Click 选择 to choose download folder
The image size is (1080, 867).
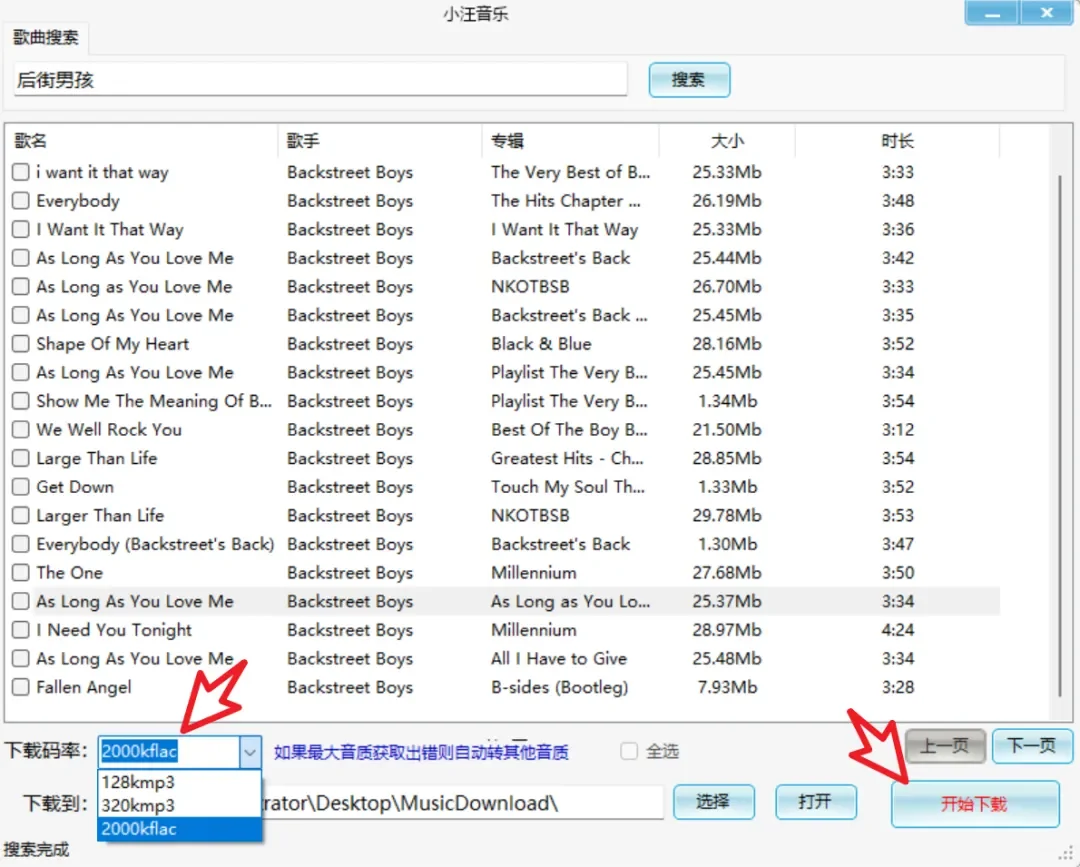(714, 802)
